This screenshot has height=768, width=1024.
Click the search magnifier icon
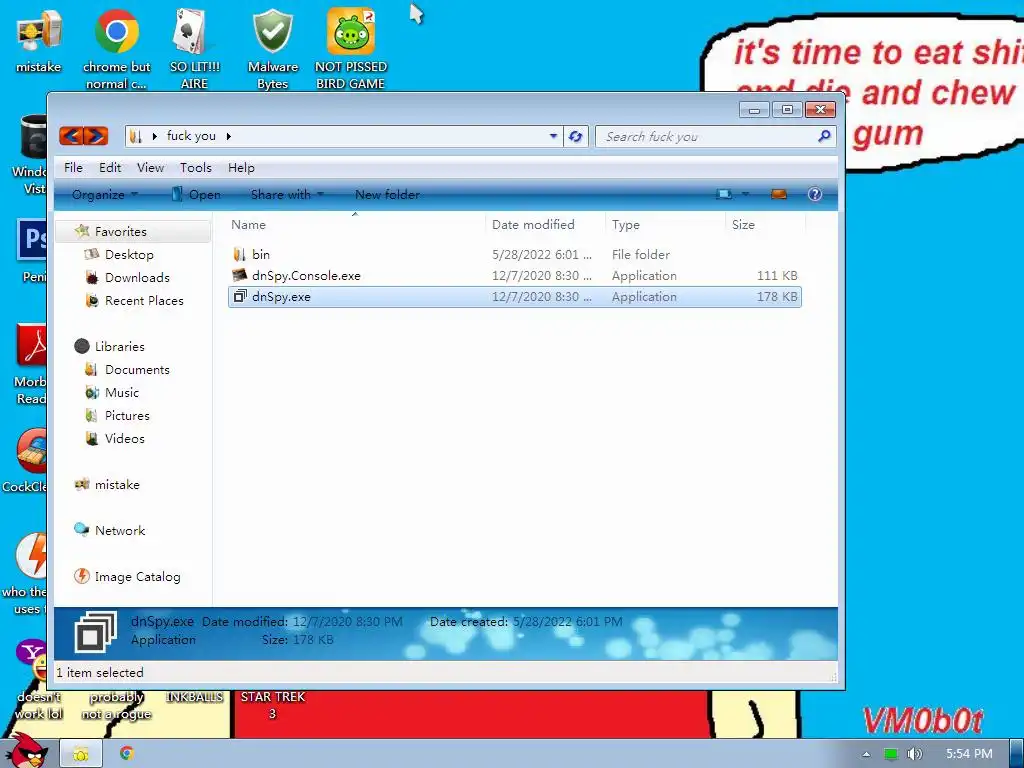[x=824, y=136]
